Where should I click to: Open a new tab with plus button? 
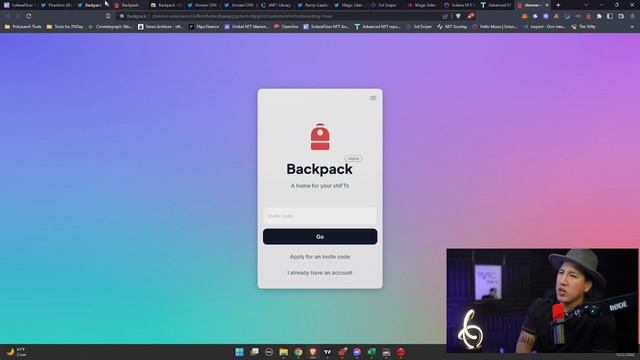coord(558,5)
